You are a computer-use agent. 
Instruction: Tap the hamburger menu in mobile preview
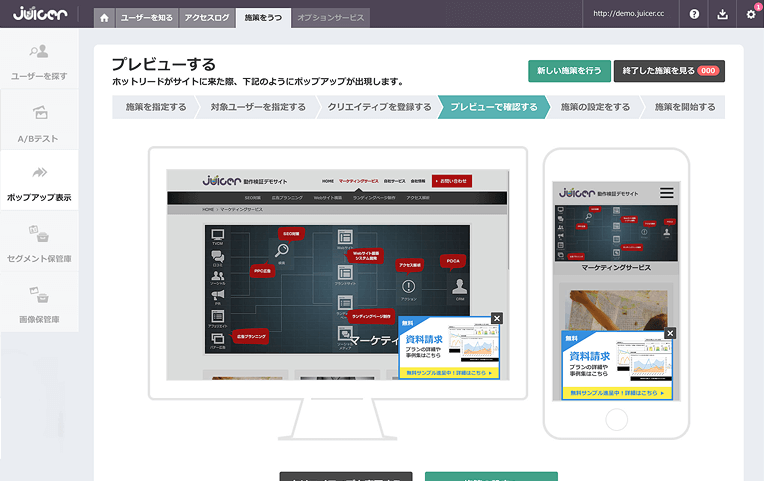pos(667,192)
